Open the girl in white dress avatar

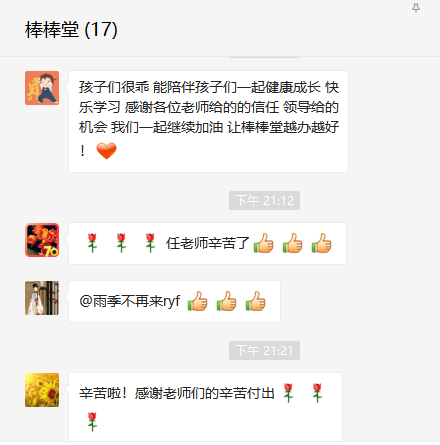pyautogui.click(x=42, y=298)
